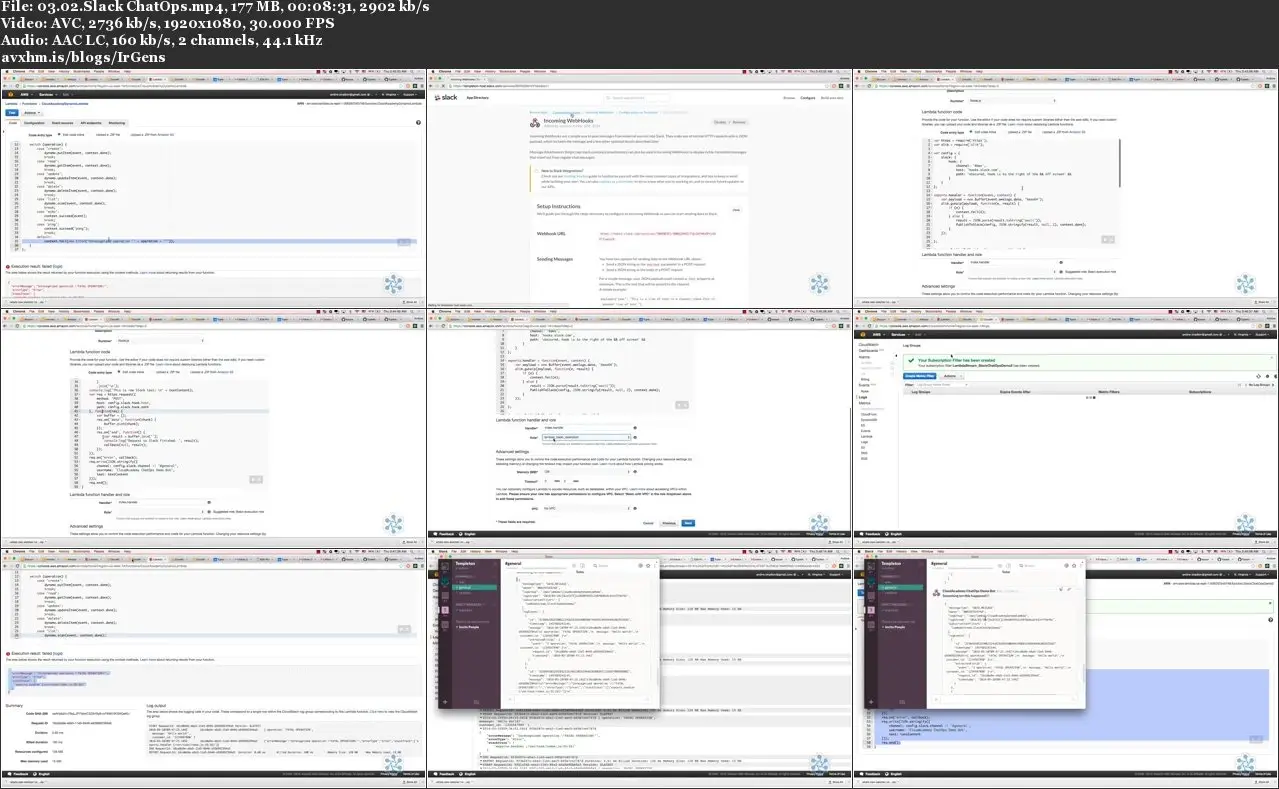Select Edit code inline in top-right thumbnail

point(983,132)
